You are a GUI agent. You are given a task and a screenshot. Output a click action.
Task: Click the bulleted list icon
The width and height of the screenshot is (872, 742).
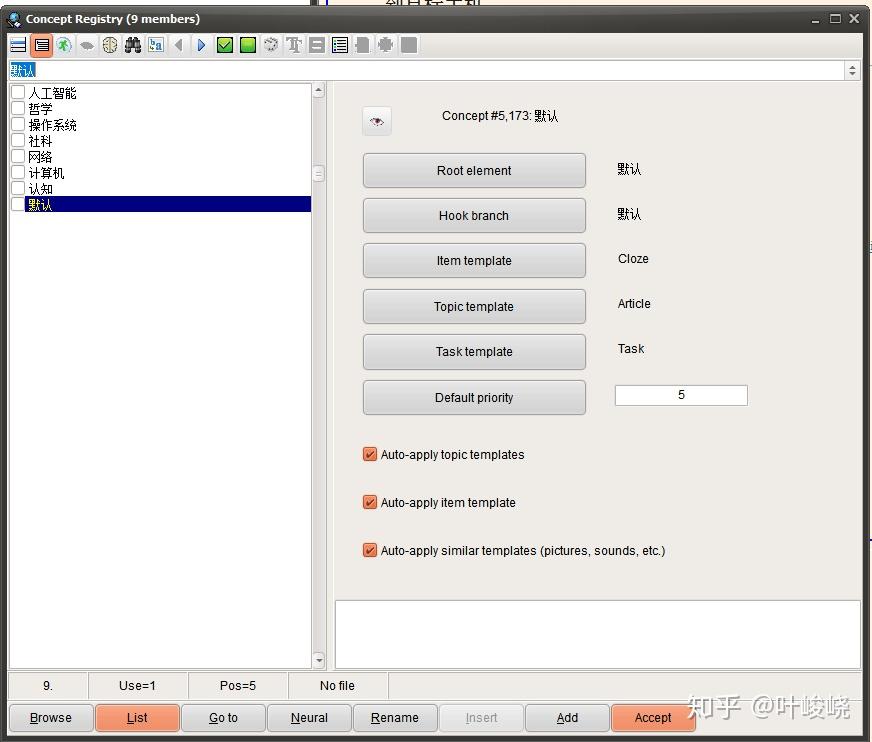[340, 45]
